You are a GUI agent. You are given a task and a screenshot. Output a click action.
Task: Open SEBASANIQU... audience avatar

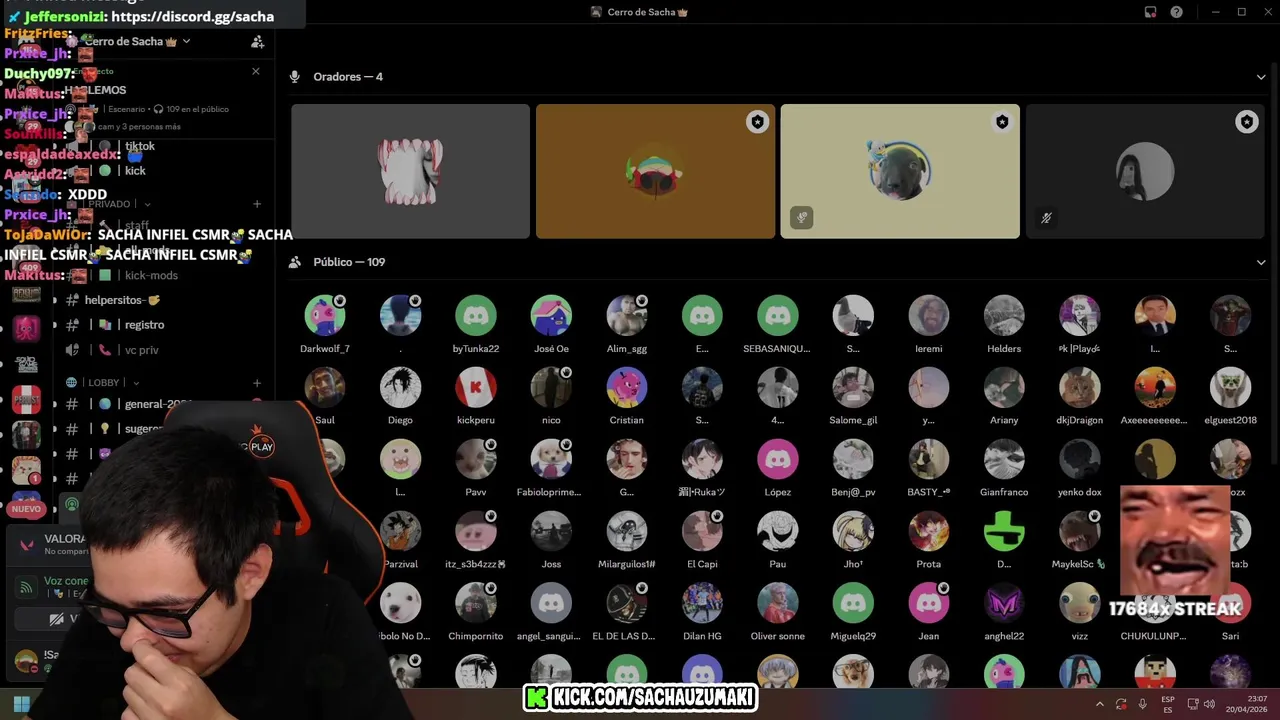point(777,315)
